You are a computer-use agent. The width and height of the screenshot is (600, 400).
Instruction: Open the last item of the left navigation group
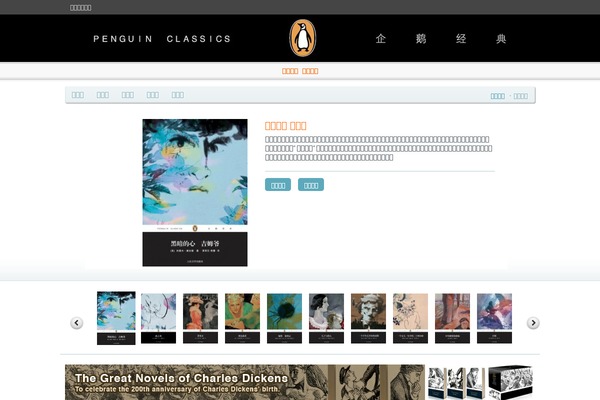point(178,95)
